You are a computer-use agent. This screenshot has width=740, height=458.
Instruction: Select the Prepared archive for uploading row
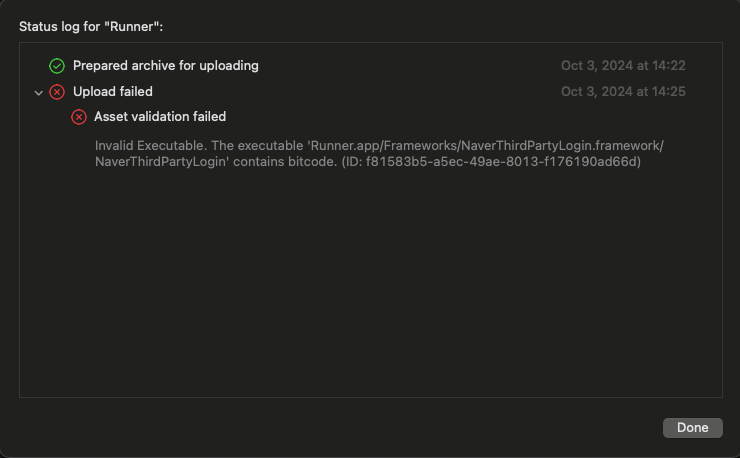coord(370,66)
